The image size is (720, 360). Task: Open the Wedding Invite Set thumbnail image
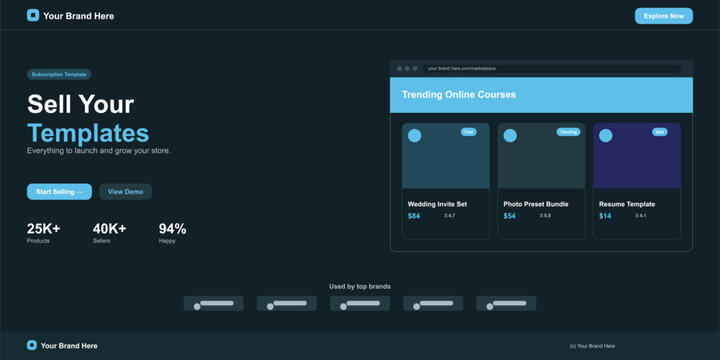[x=445, y=156]
